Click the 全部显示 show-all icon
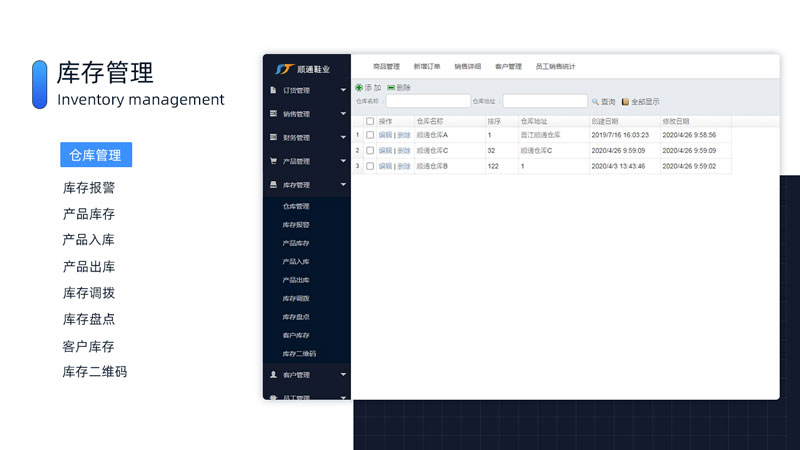Screen dimensions: 800x450 pos(625,102)
